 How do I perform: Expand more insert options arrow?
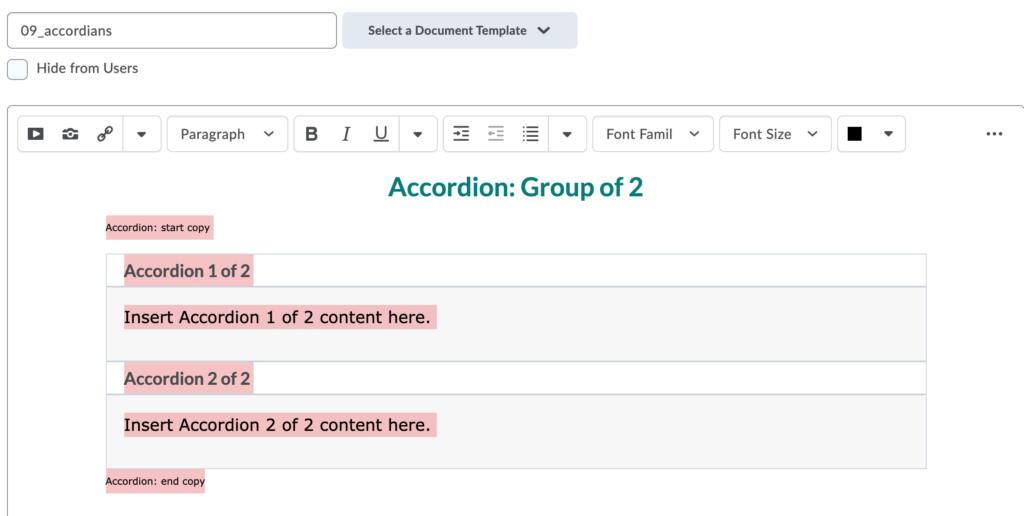(141, 135)
